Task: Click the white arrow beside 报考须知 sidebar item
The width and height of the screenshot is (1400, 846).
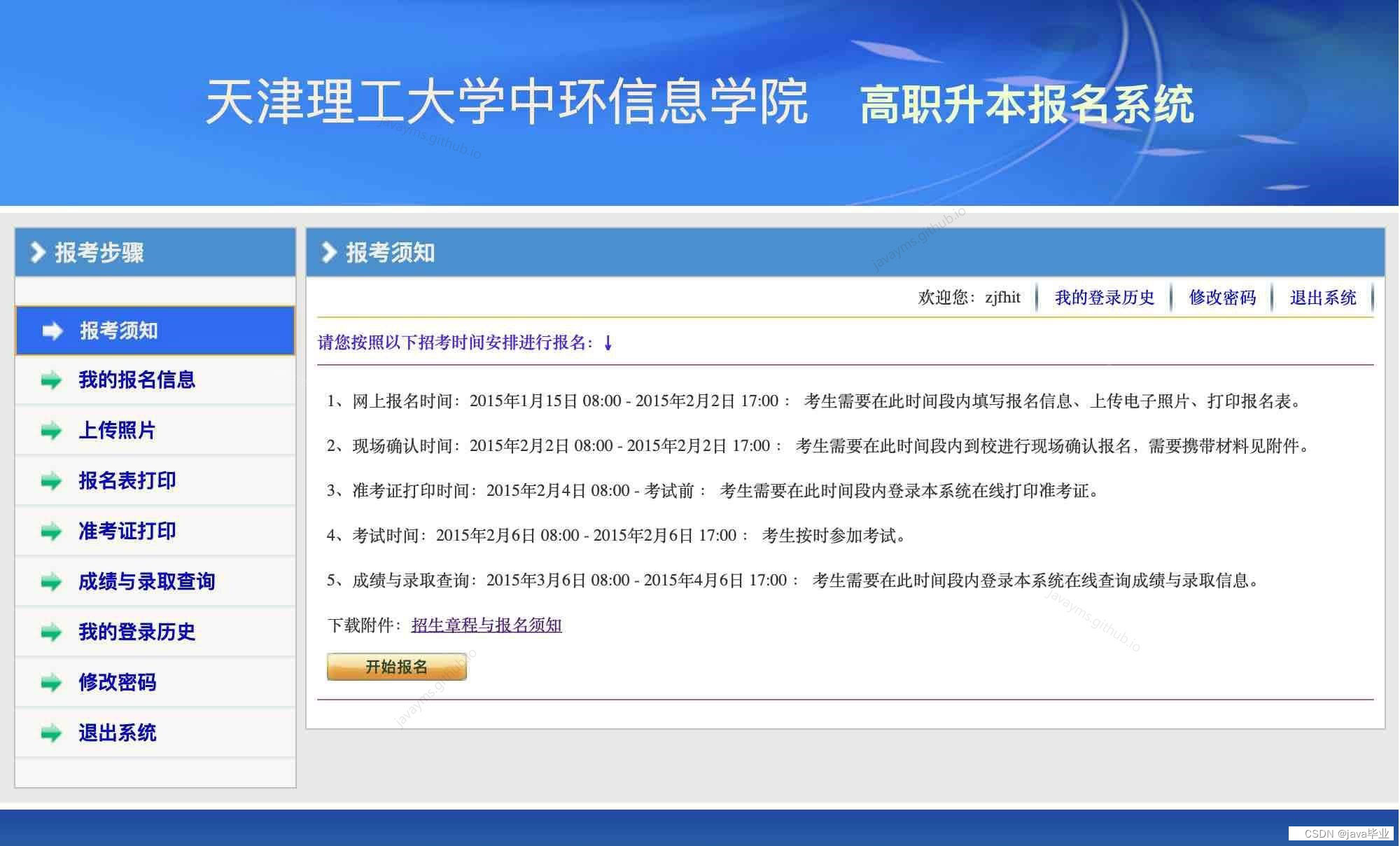Action: (x=52, y=331)
